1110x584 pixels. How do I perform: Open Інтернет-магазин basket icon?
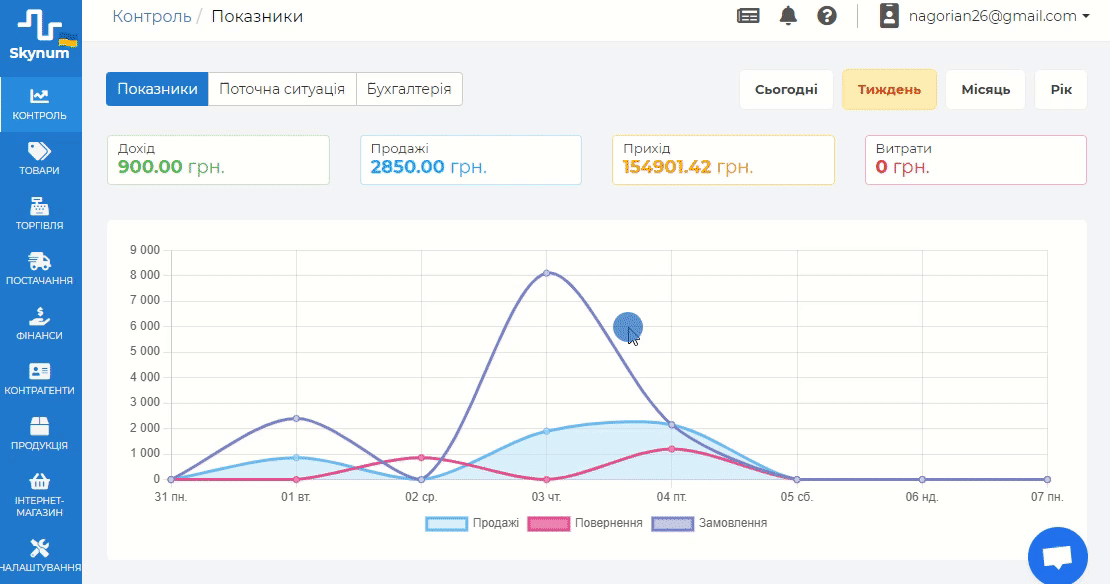coord(40,481)
